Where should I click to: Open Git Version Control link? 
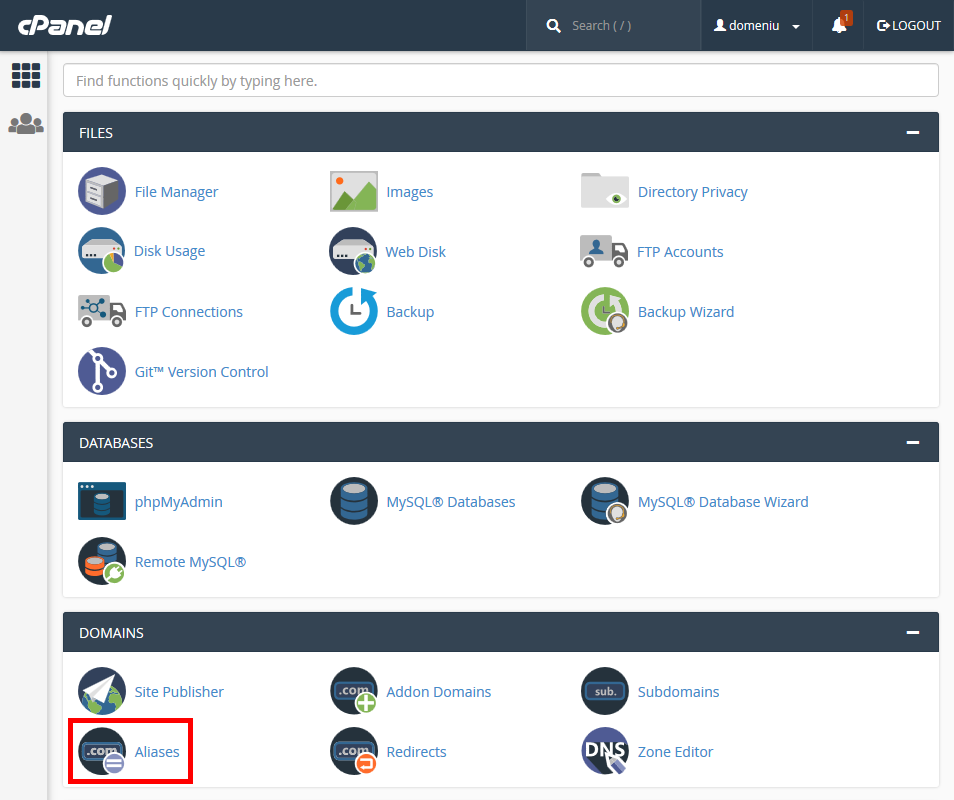pos(201,372)
